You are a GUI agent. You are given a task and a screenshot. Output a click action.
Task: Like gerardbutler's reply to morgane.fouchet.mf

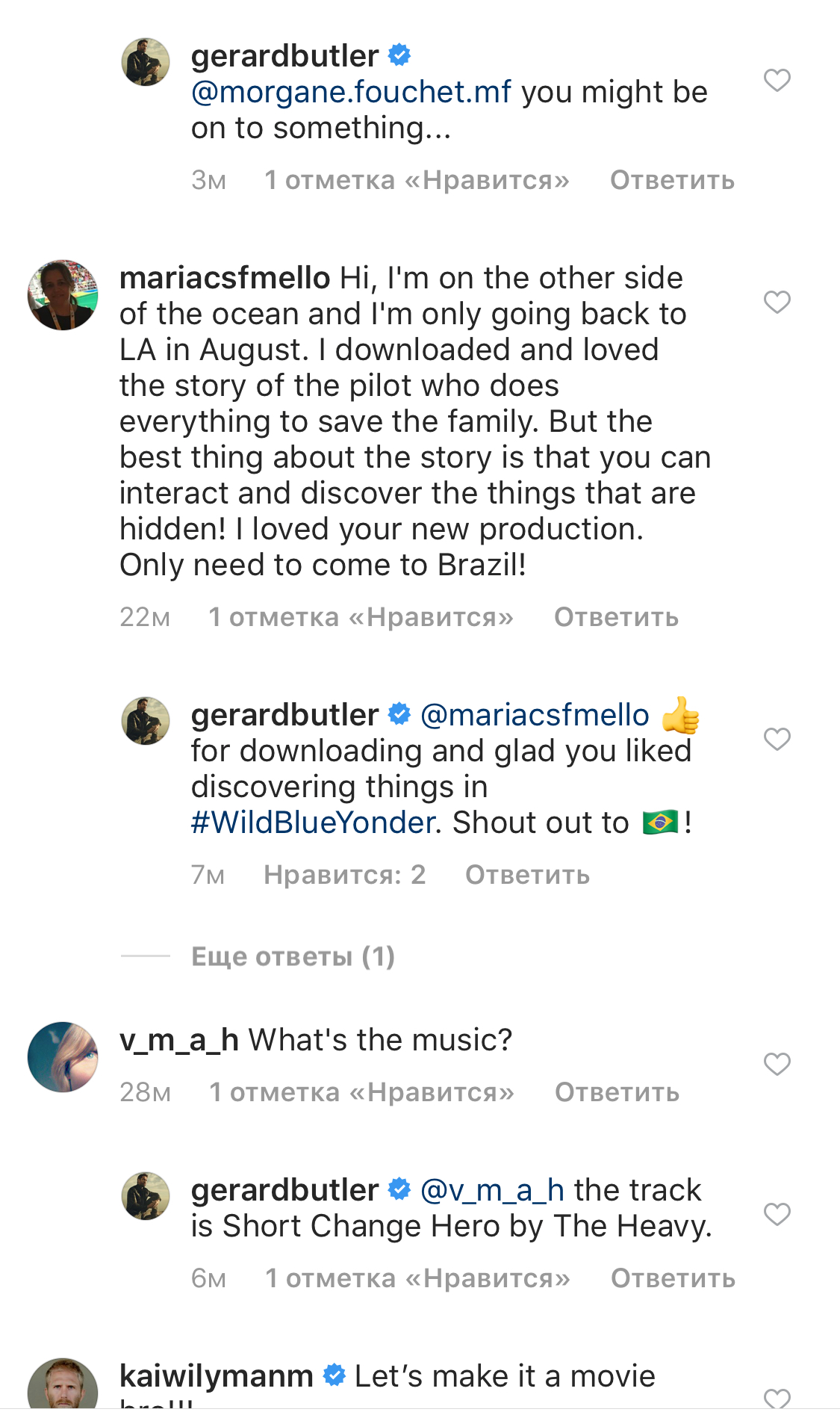pos(777,80)
